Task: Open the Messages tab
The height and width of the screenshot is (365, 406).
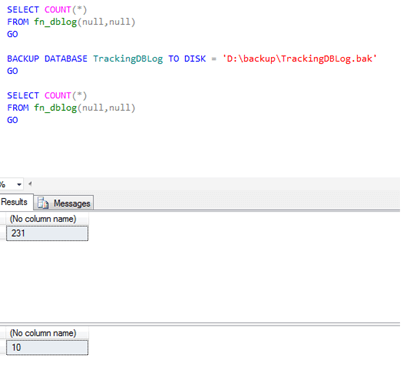Action: 64,203
